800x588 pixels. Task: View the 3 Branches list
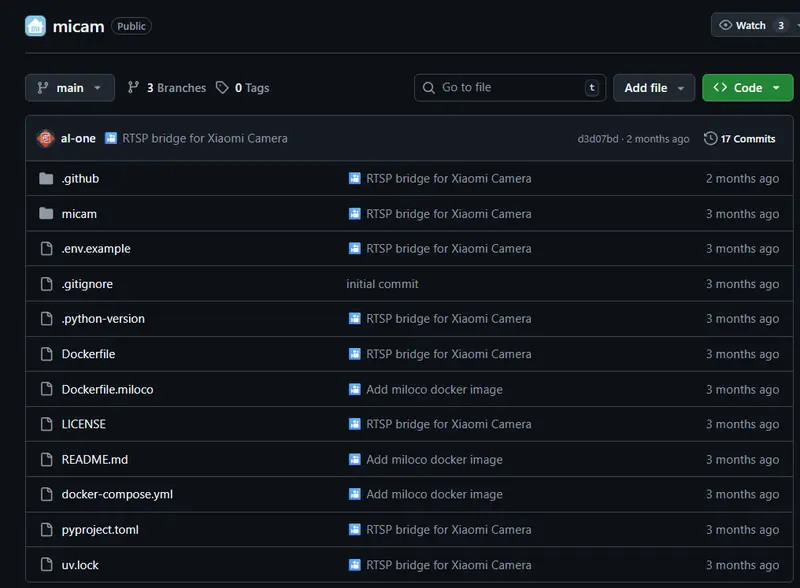point(175,88)
